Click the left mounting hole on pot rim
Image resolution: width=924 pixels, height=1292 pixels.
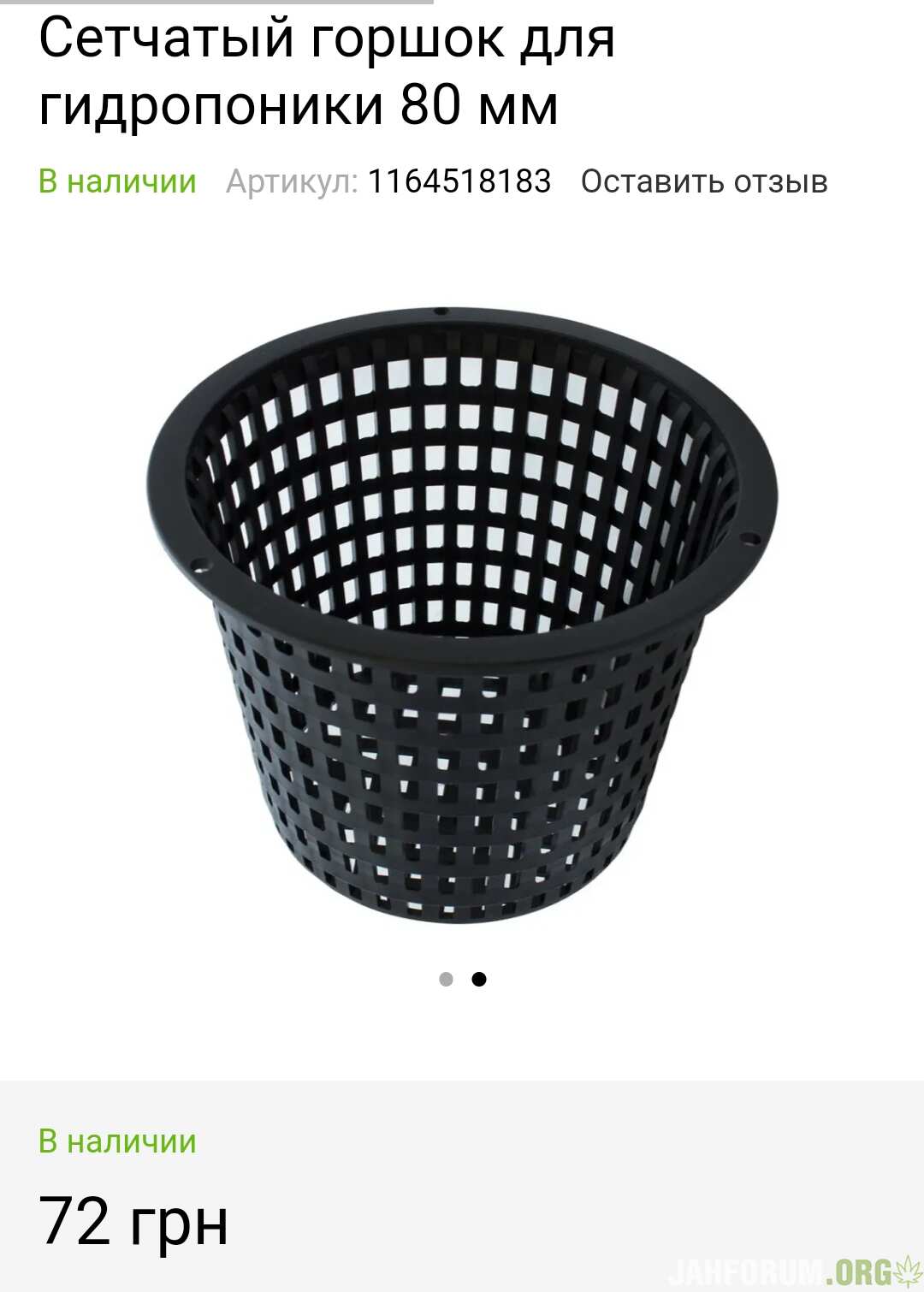point(199,565)
